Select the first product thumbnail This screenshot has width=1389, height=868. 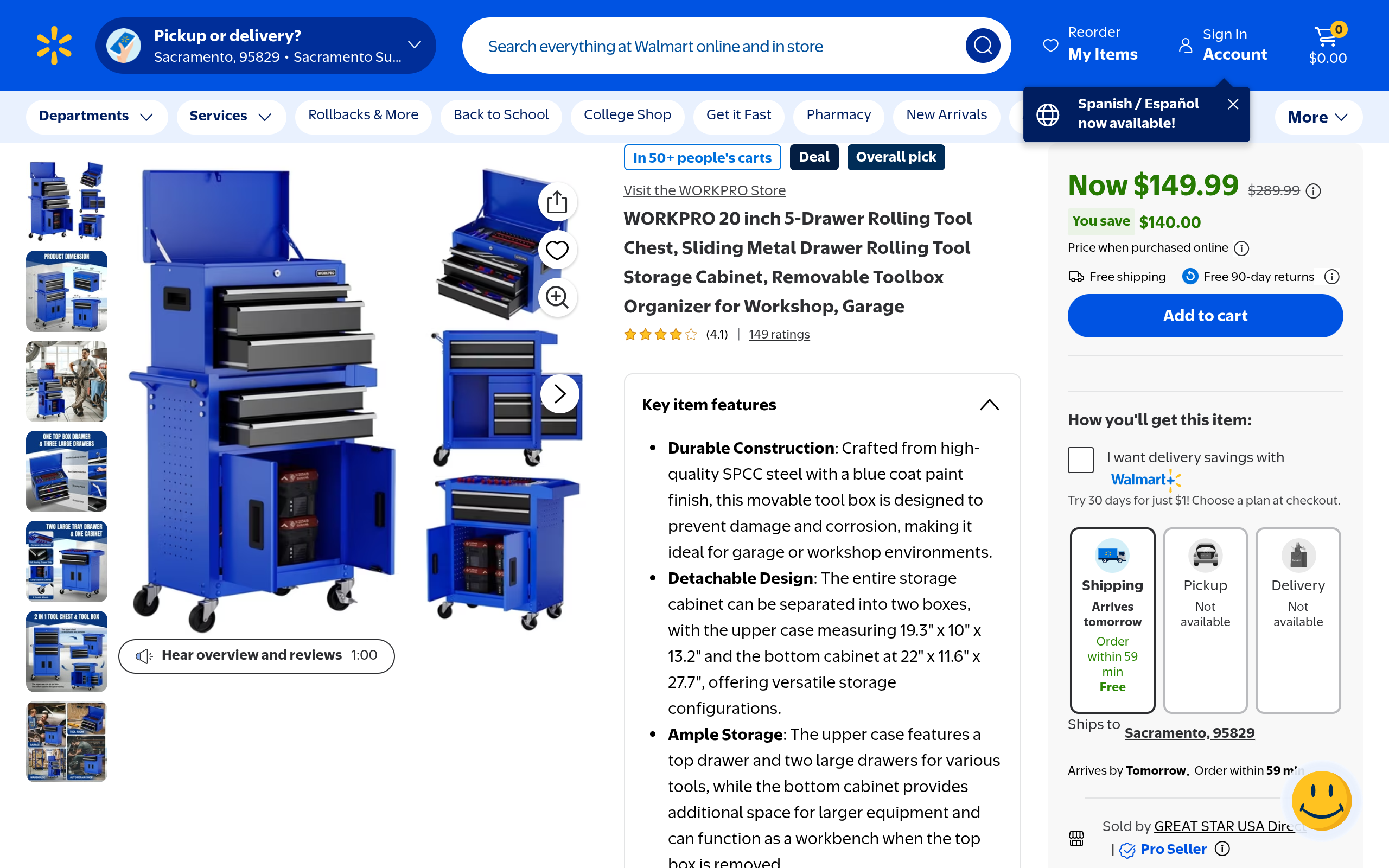pyautogui.click(x=67, y=201)
